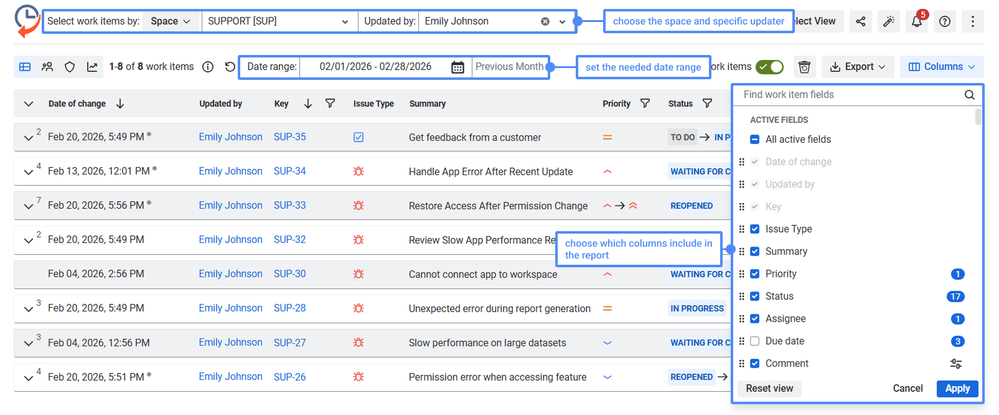
Task: Sort by Date of change arrow
Action: click(x=120, y=103)
